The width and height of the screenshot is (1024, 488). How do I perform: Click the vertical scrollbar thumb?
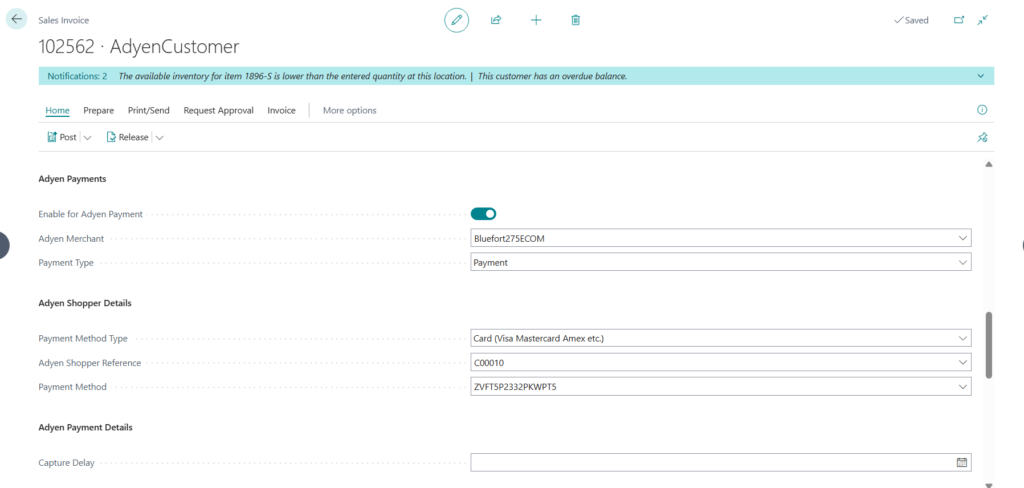pyautogui.click(x=989, y=344)
